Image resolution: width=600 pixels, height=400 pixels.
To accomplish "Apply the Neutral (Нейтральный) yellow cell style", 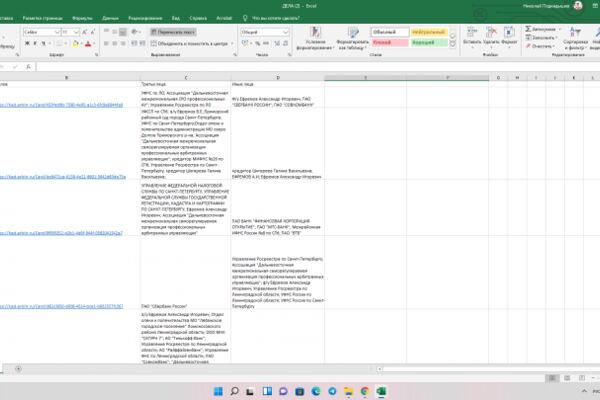I will 429,32.
